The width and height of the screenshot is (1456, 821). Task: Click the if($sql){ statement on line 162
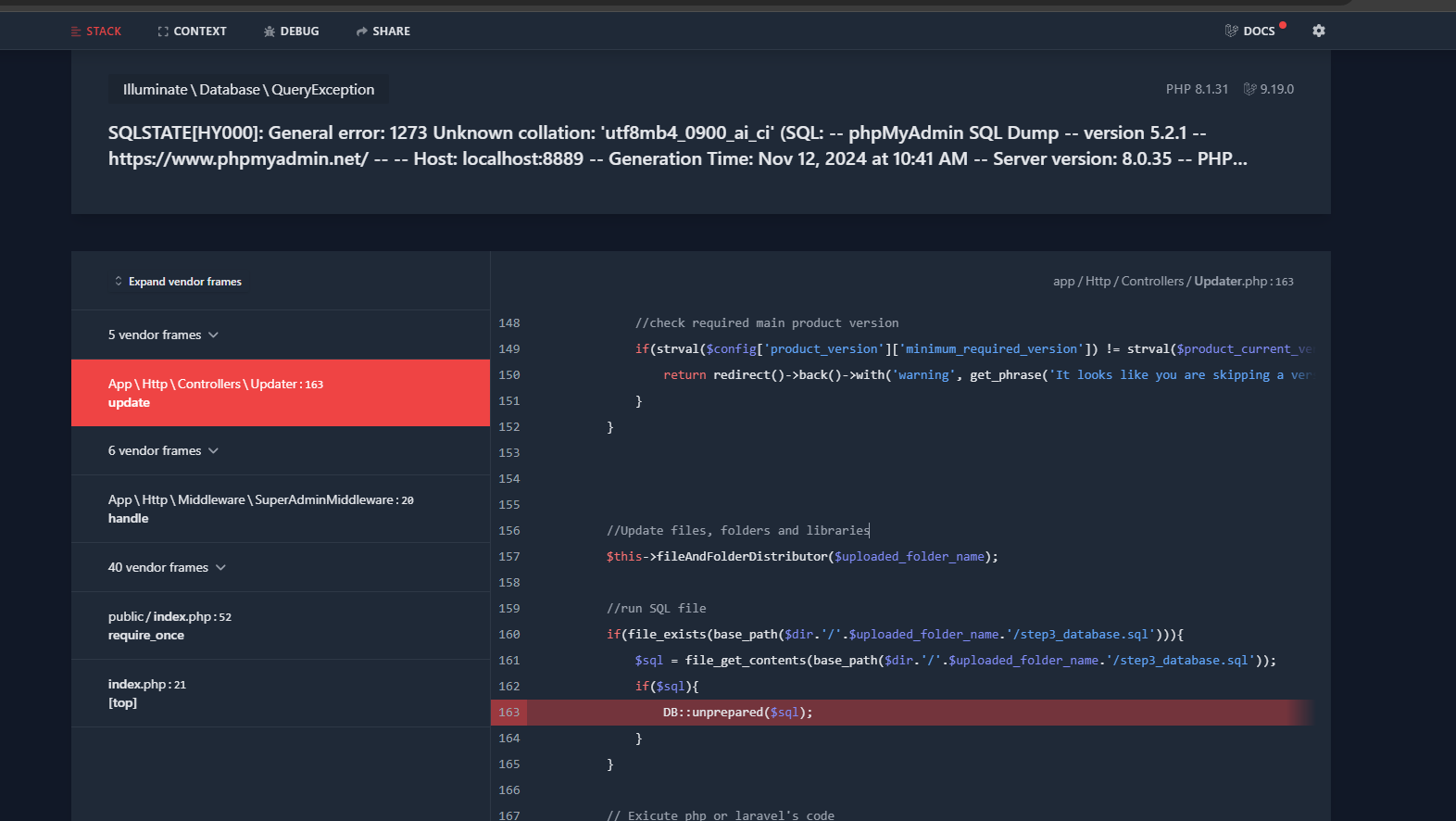pyautogui.click(x=667, y=686)
